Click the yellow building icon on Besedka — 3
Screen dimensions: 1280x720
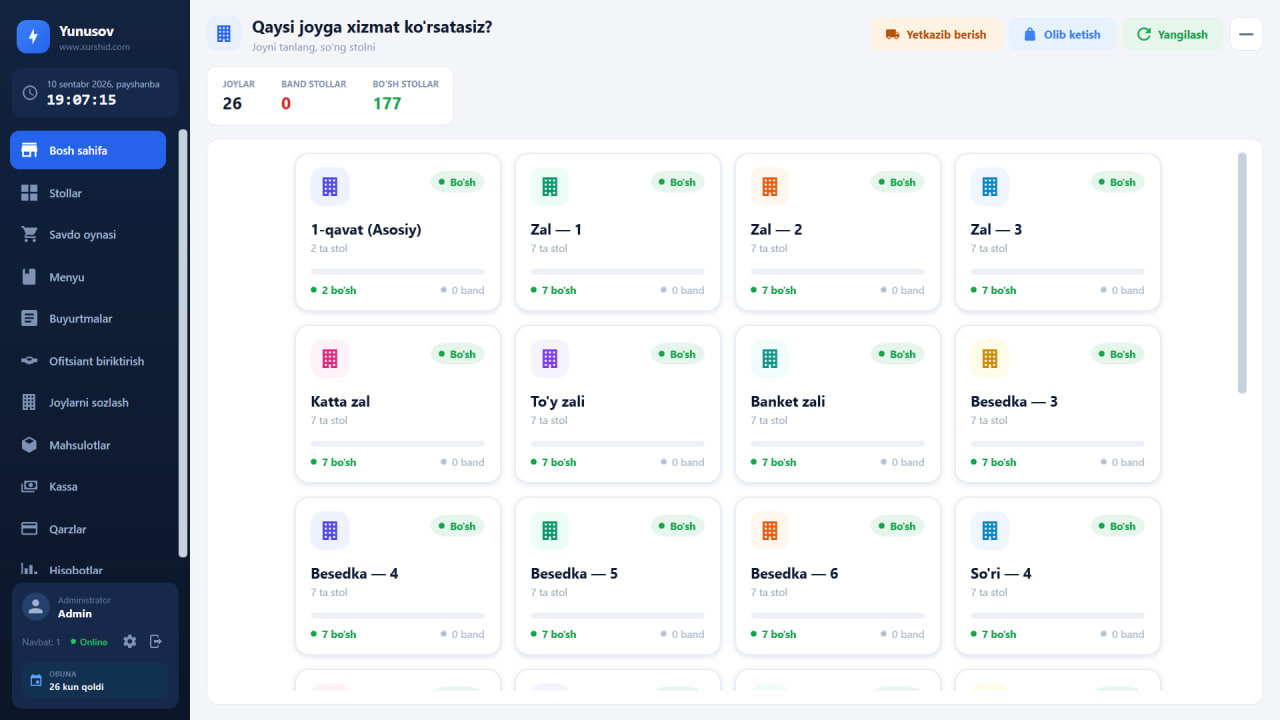[x=990, y=358]
